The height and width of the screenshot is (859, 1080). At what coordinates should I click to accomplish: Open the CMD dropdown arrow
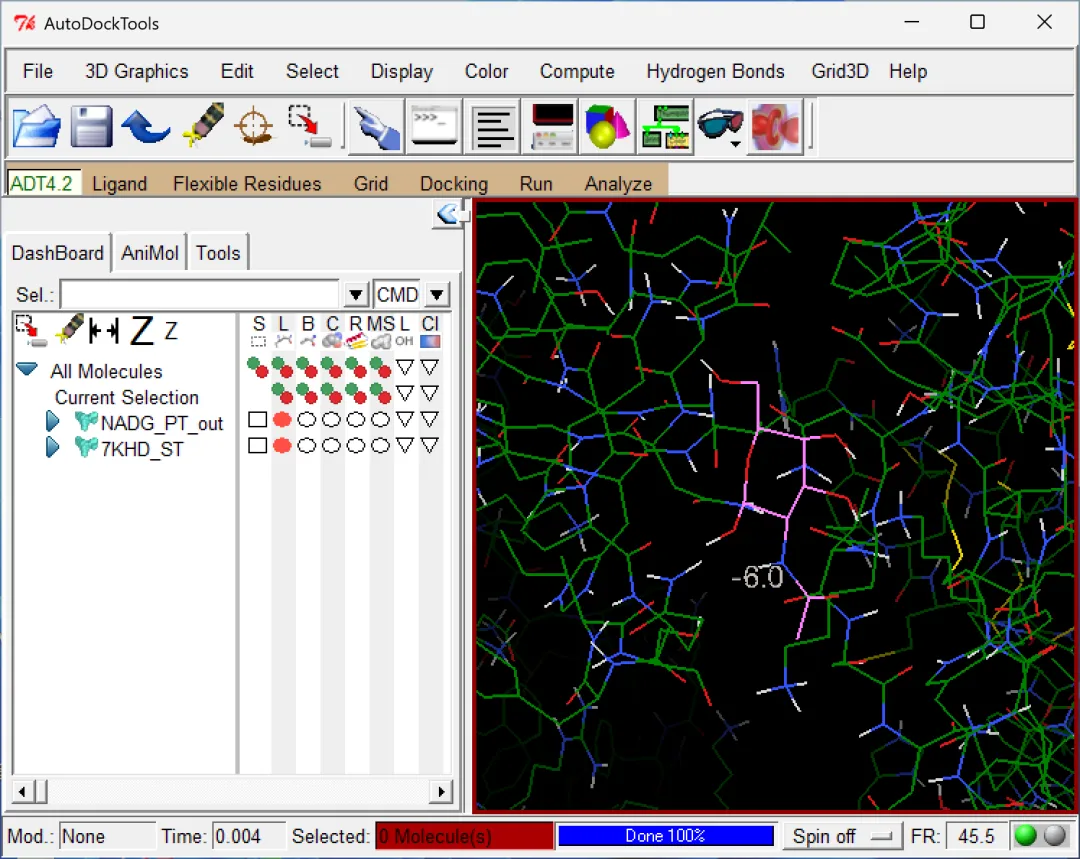click(x=437, y=295)
